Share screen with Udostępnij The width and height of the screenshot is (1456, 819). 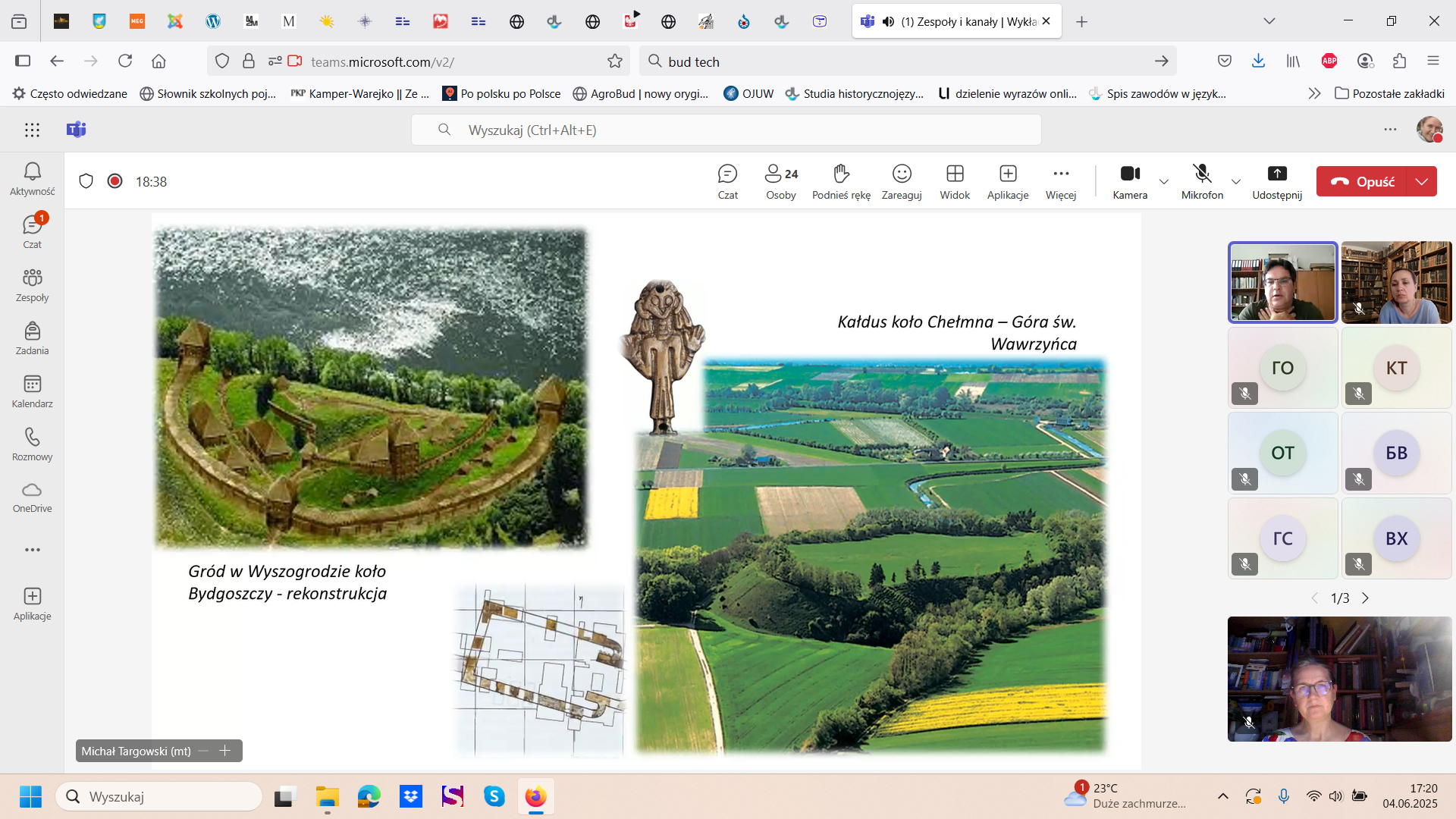1277,182
